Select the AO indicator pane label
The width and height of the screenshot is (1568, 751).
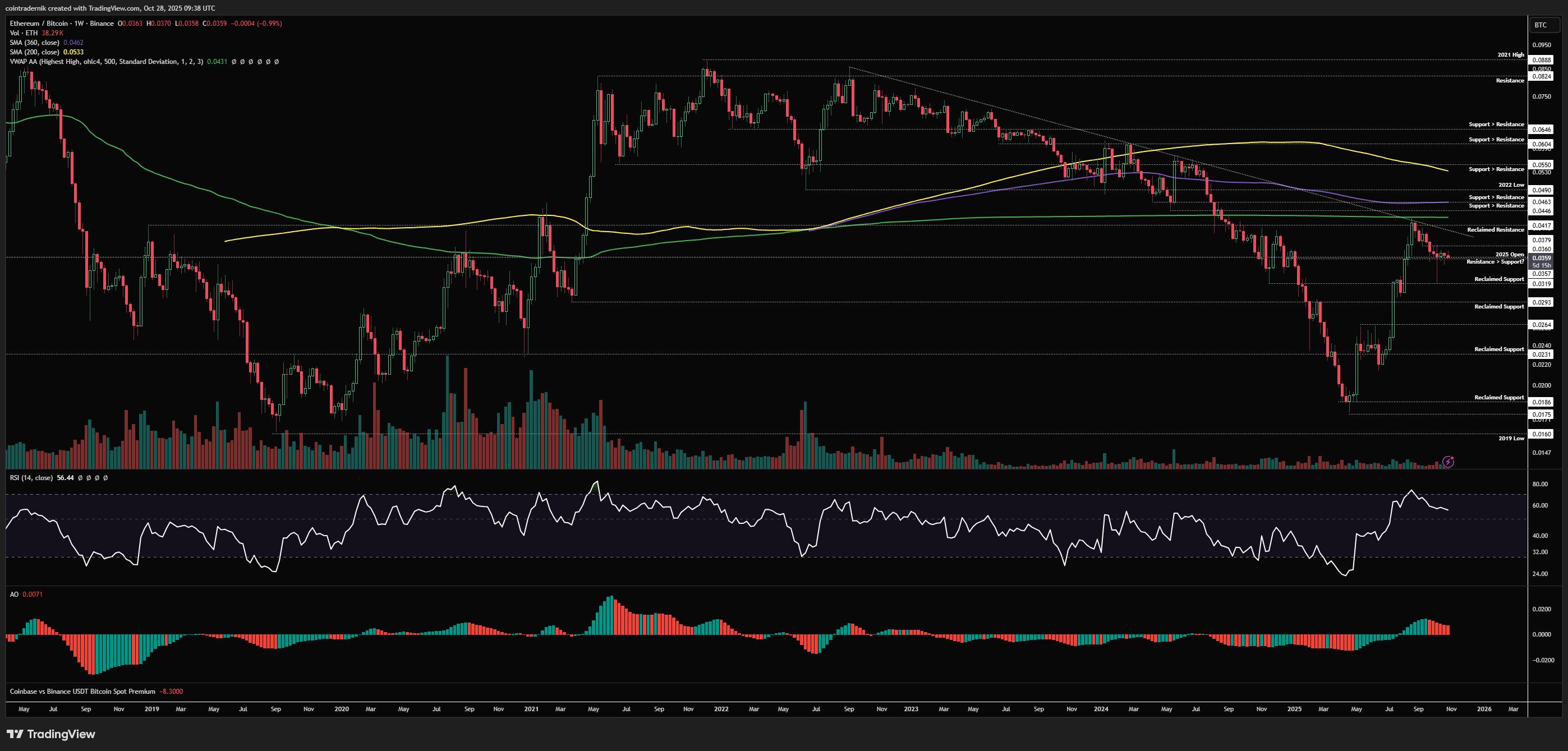[14, 594]
